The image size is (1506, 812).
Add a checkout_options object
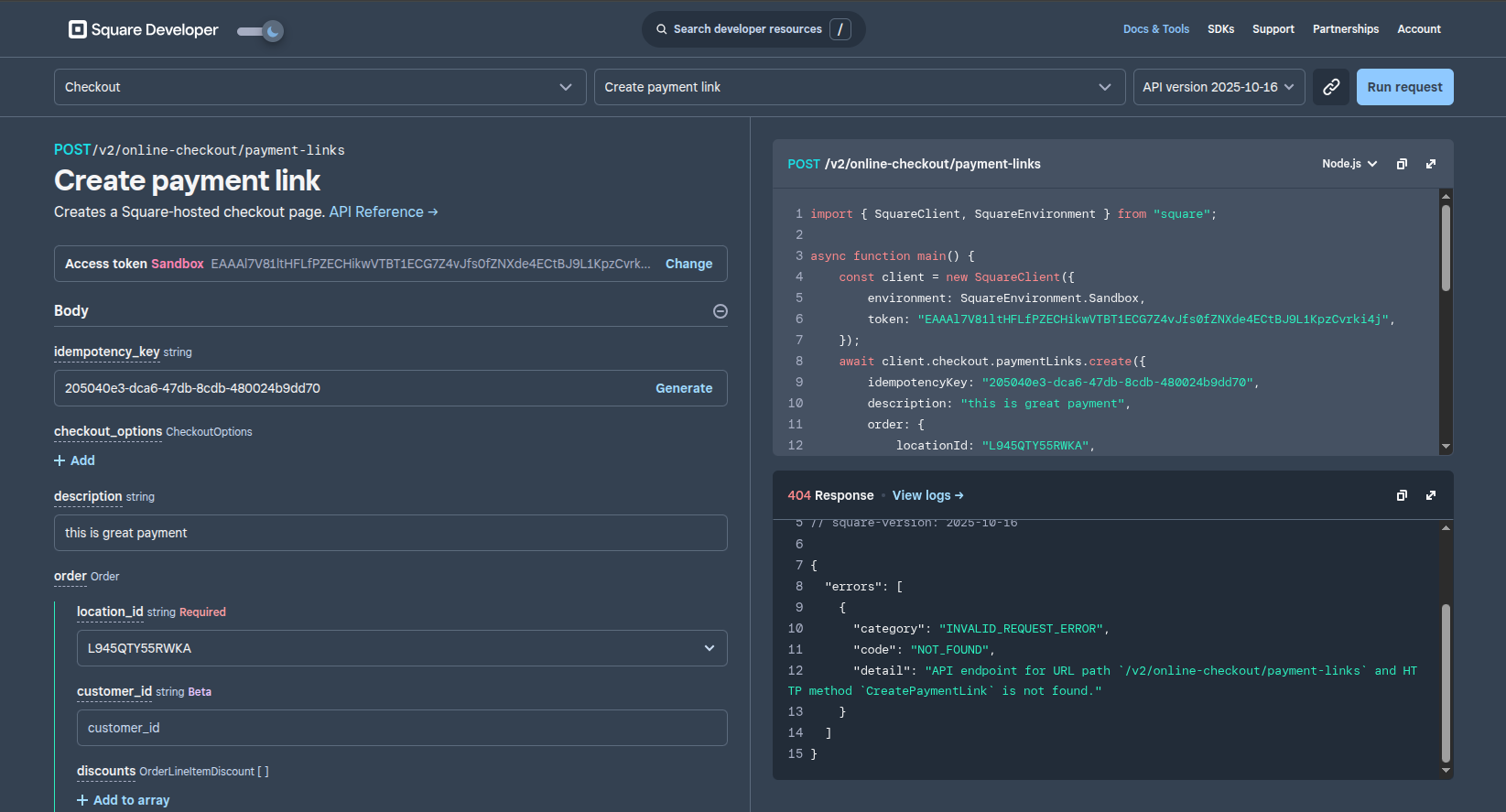click(x=75, y=460)
